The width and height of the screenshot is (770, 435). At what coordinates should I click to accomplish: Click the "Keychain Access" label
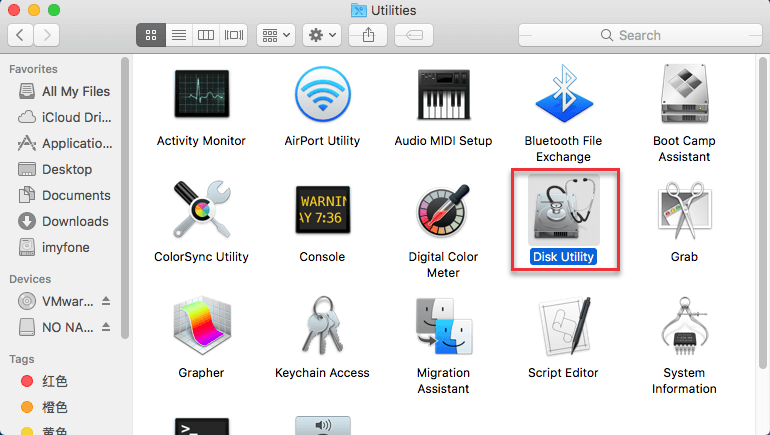coord(322,373)
